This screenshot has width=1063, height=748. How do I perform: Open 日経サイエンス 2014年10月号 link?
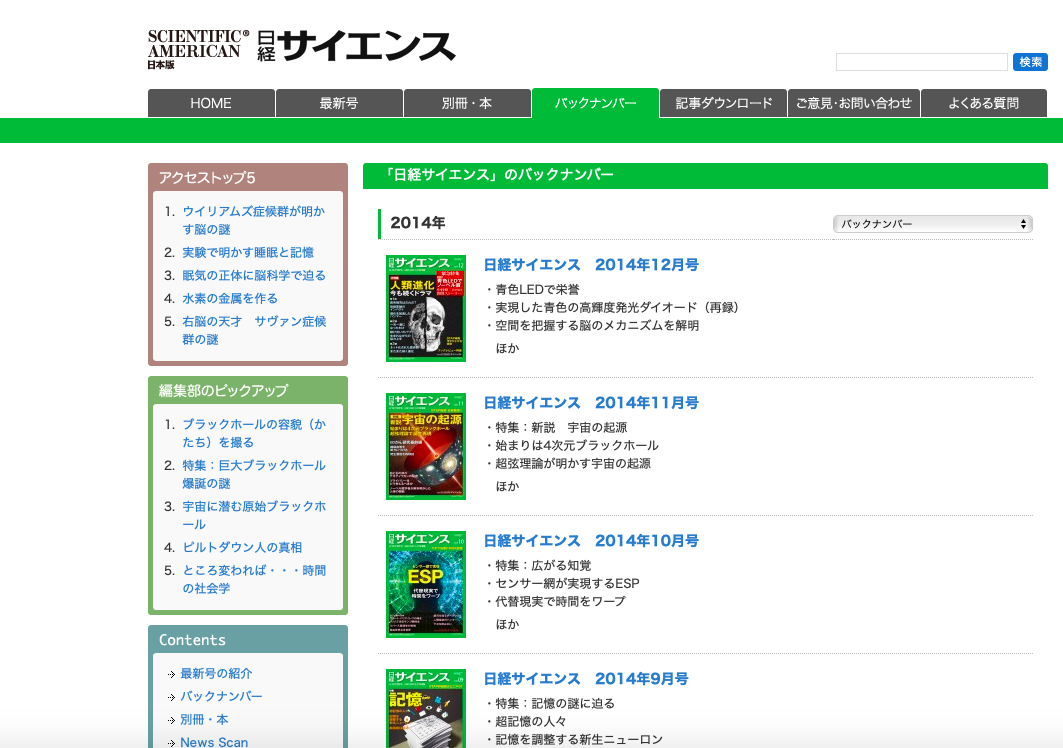click(x=590, y=540)
